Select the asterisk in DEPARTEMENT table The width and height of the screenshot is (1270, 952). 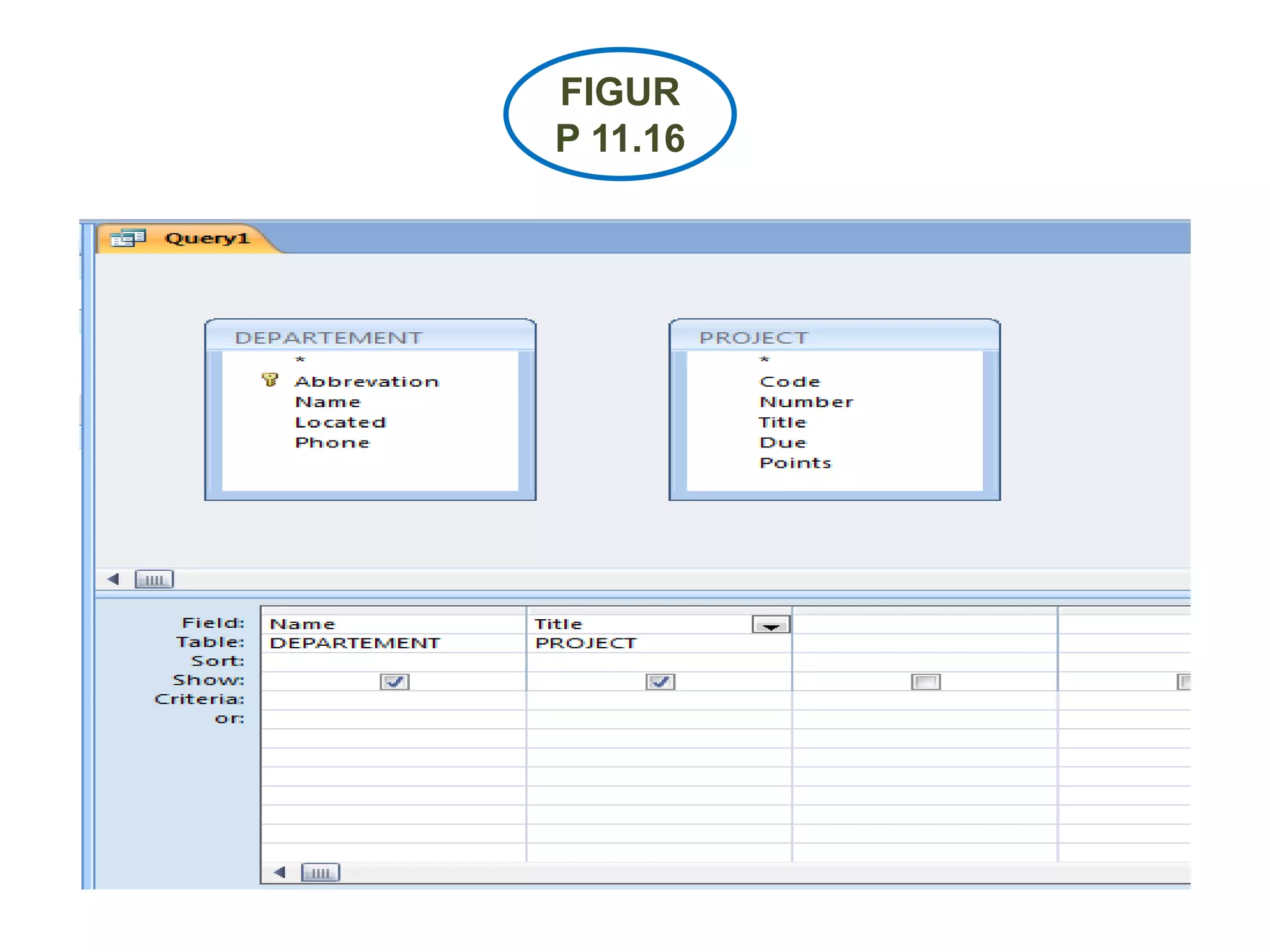click(x=300, y=359)
